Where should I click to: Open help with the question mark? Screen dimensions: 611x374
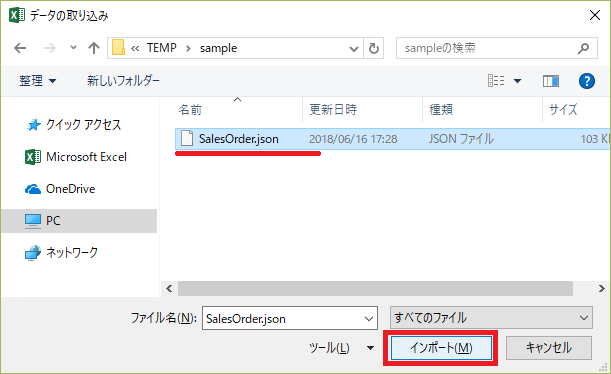tap(586, 81)
